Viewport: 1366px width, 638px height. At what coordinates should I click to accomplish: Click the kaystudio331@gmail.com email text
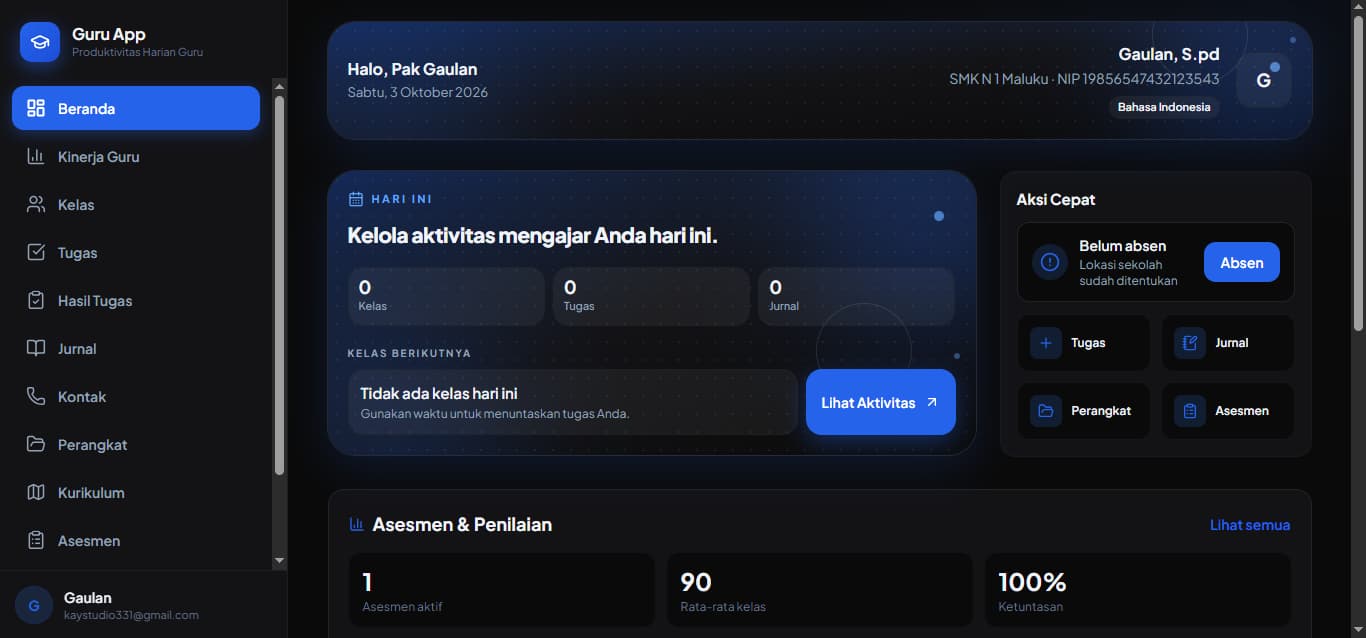pos(131,615)
